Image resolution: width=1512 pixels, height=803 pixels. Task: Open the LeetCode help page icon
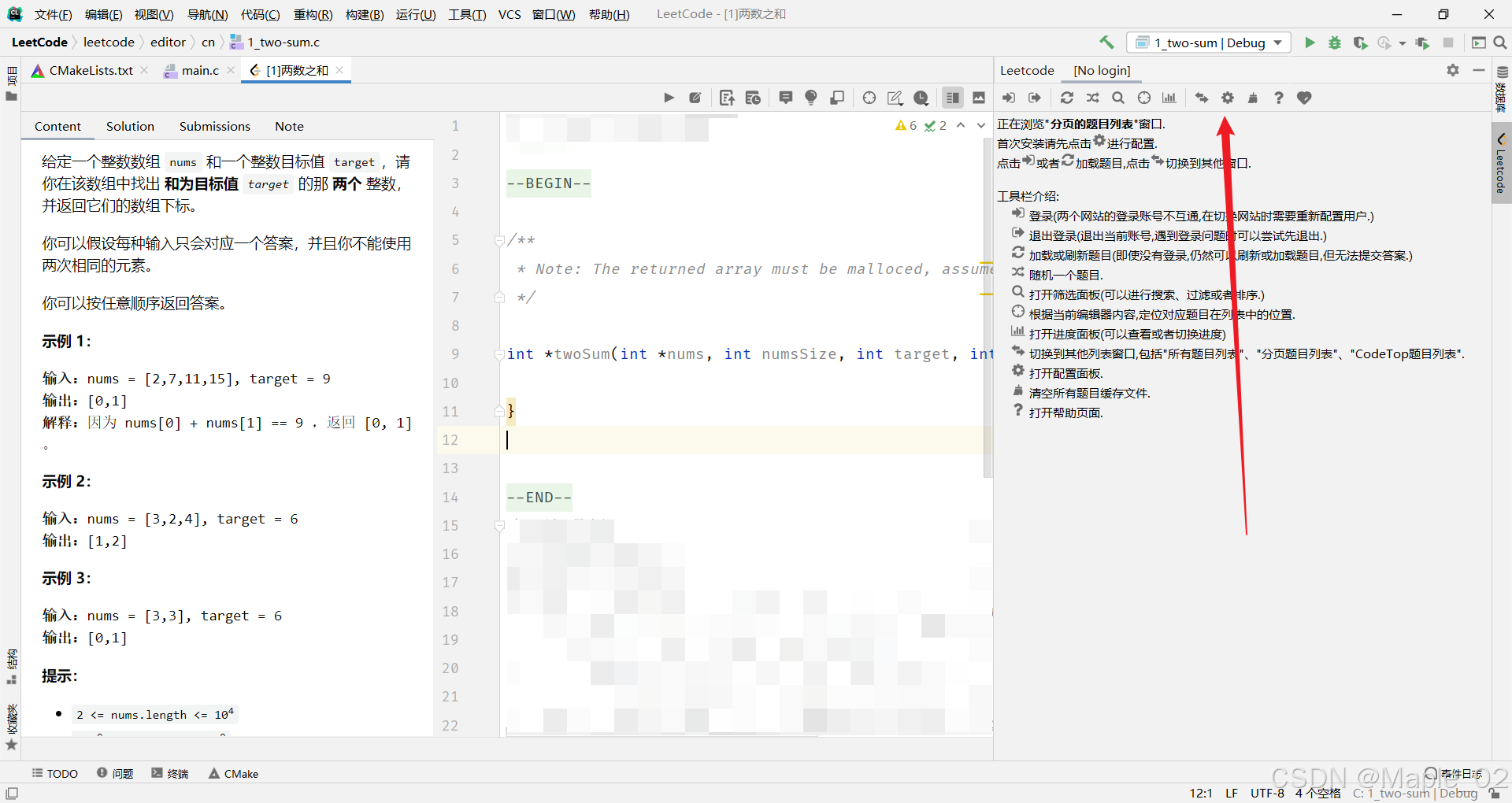coord(1279,98)
